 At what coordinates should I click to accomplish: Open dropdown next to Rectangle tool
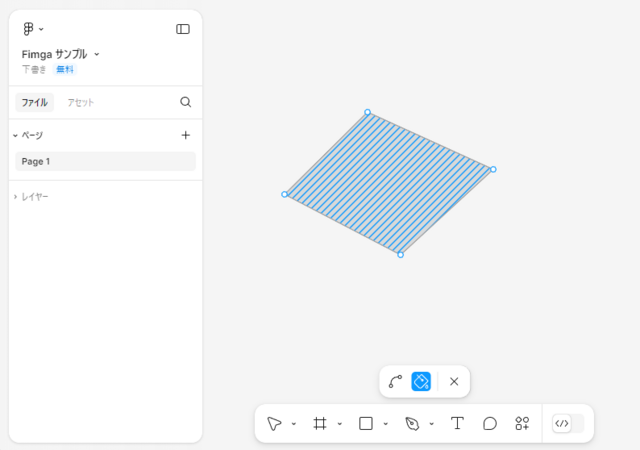pyautogui.click(x=385, y=424)
